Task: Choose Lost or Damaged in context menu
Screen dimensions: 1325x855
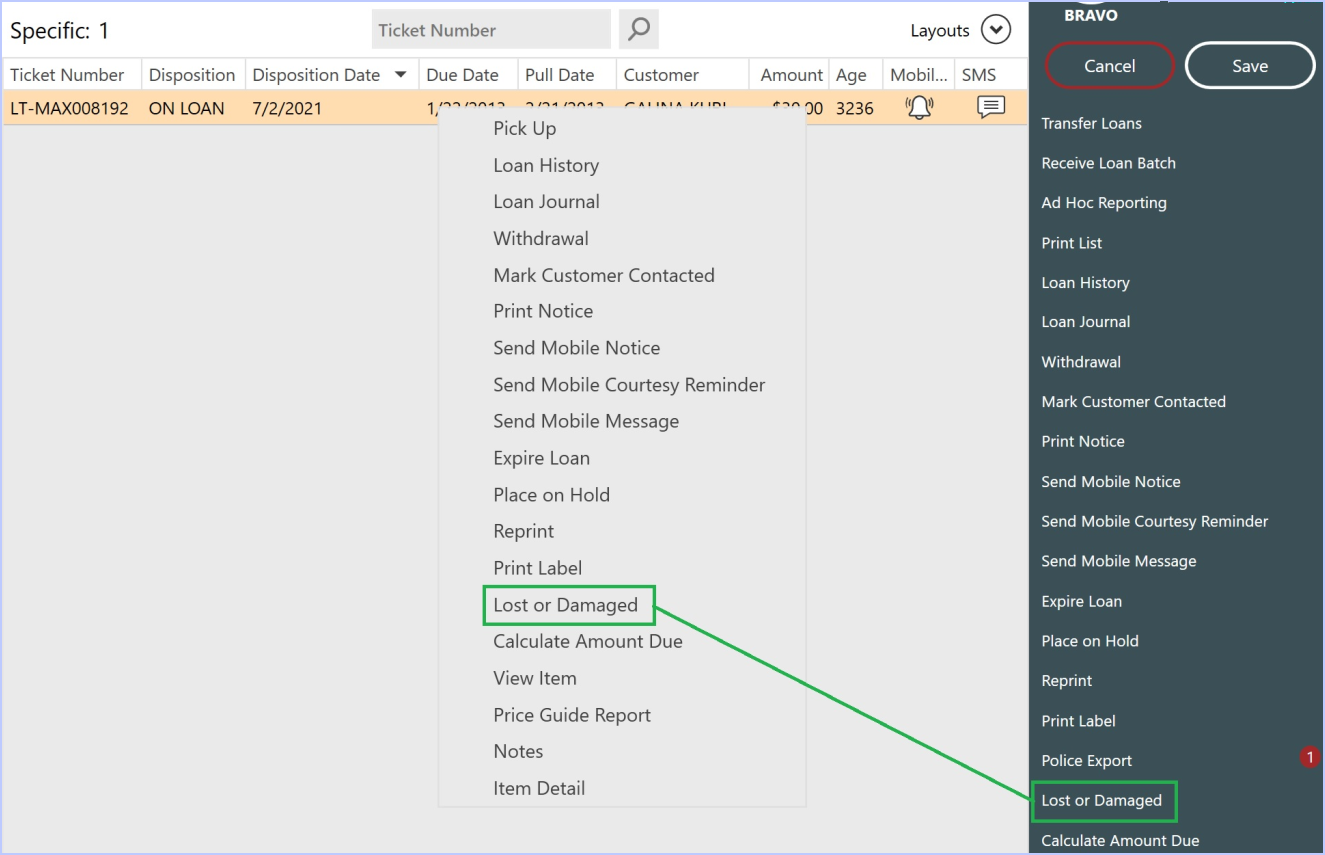Action: point(565,605)
